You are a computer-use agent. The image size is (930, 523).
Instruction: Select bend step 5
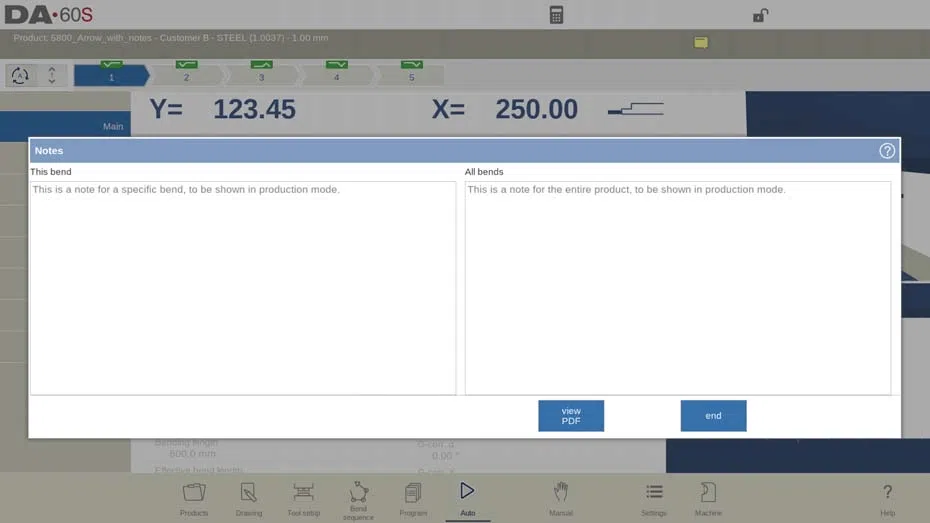click(x=411, y=76)
